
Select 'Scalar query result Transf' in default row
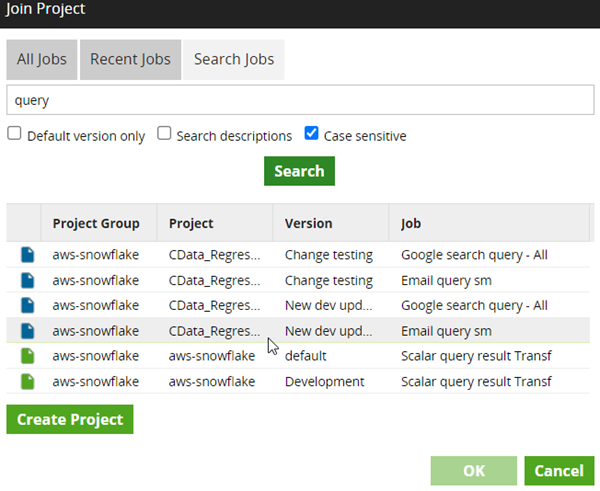[476, 356]
